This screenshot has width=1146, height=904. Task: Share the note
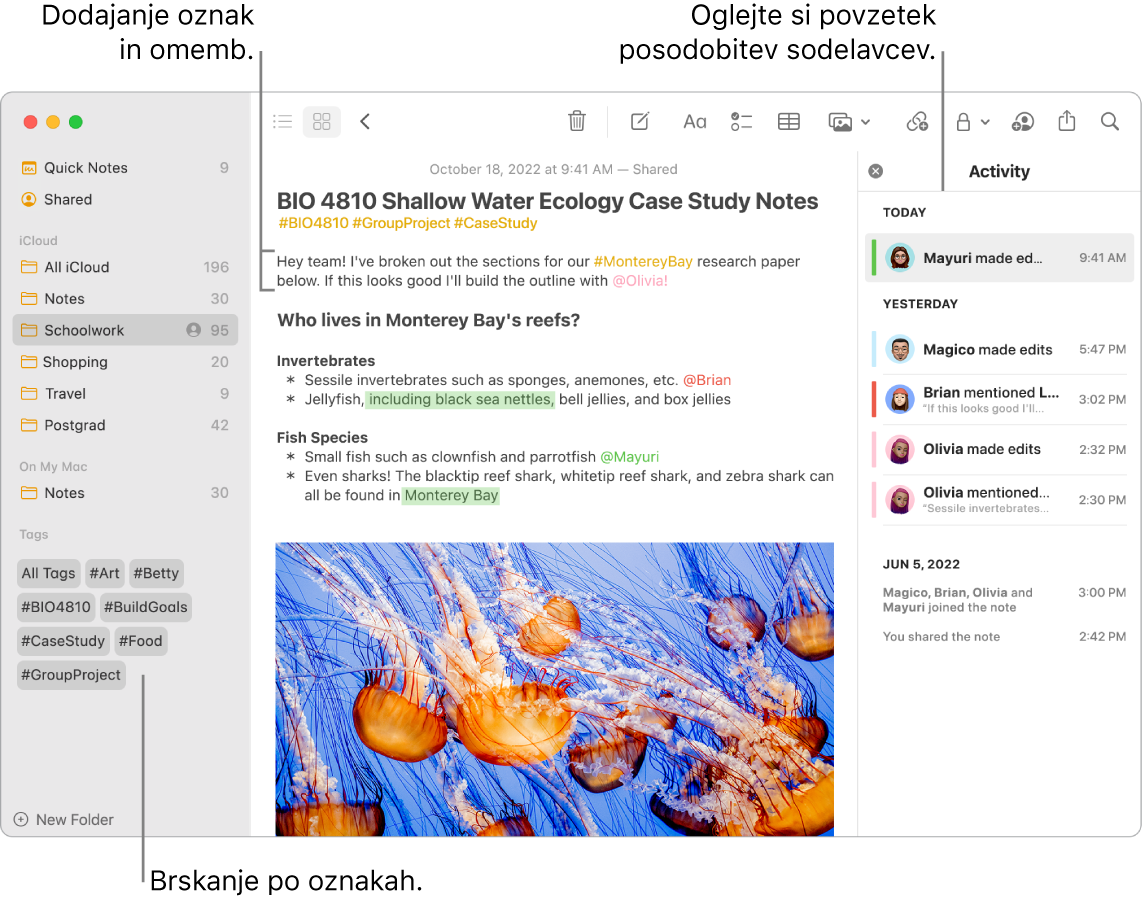(x=1067, y=121)
